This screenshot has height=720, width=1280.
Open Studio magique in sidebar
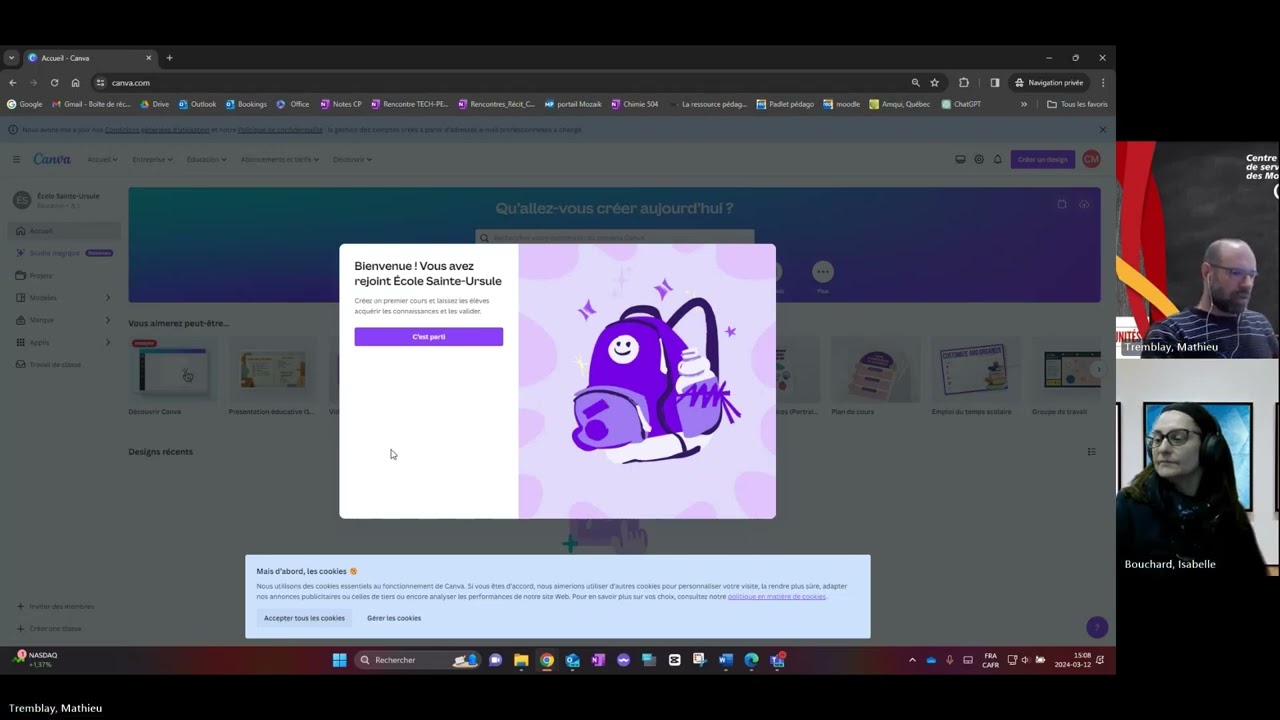pyautogui.click(x=64, y=253)
